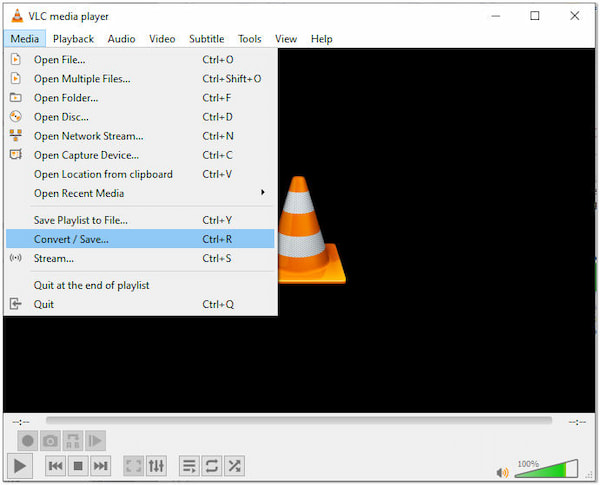Take a snapshot with the camera icon

click(x=50, y=441)
